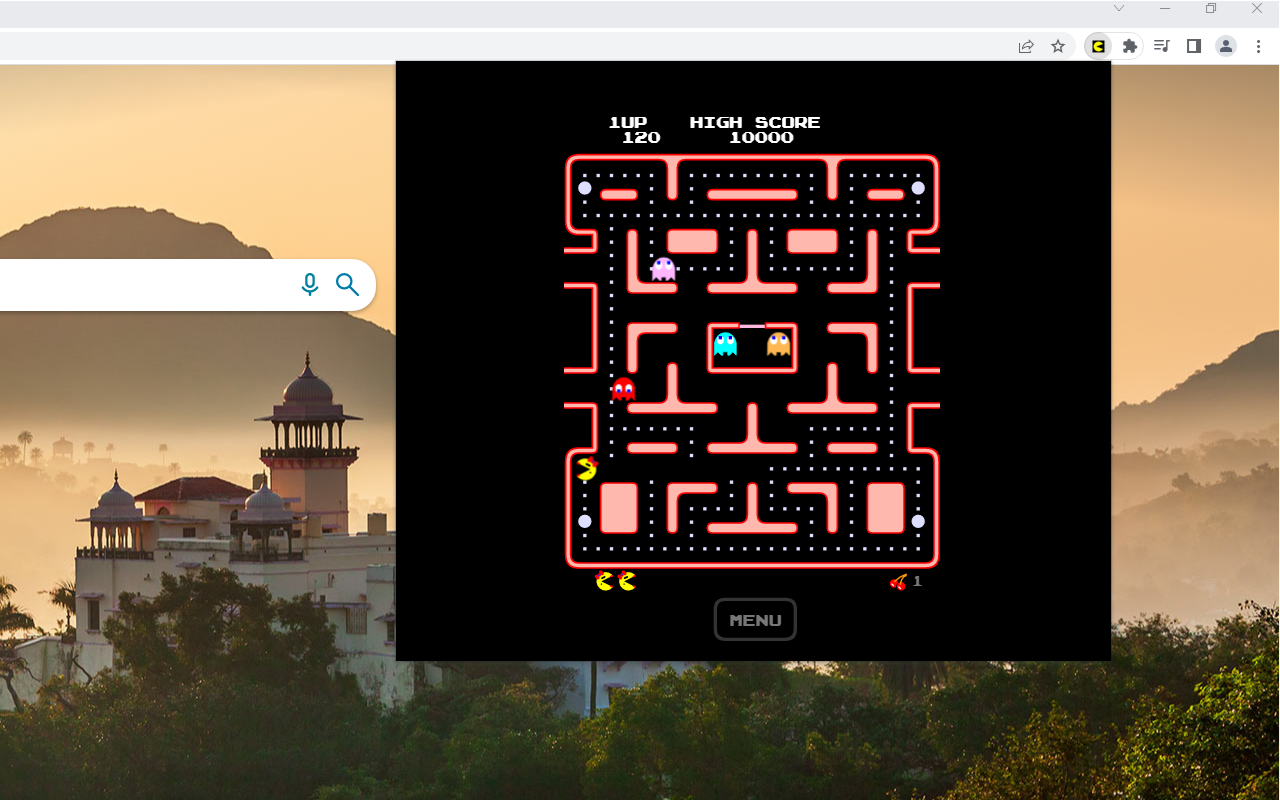Click the bottom-left power pellet
1280x800 pixels.
(585, 521)
